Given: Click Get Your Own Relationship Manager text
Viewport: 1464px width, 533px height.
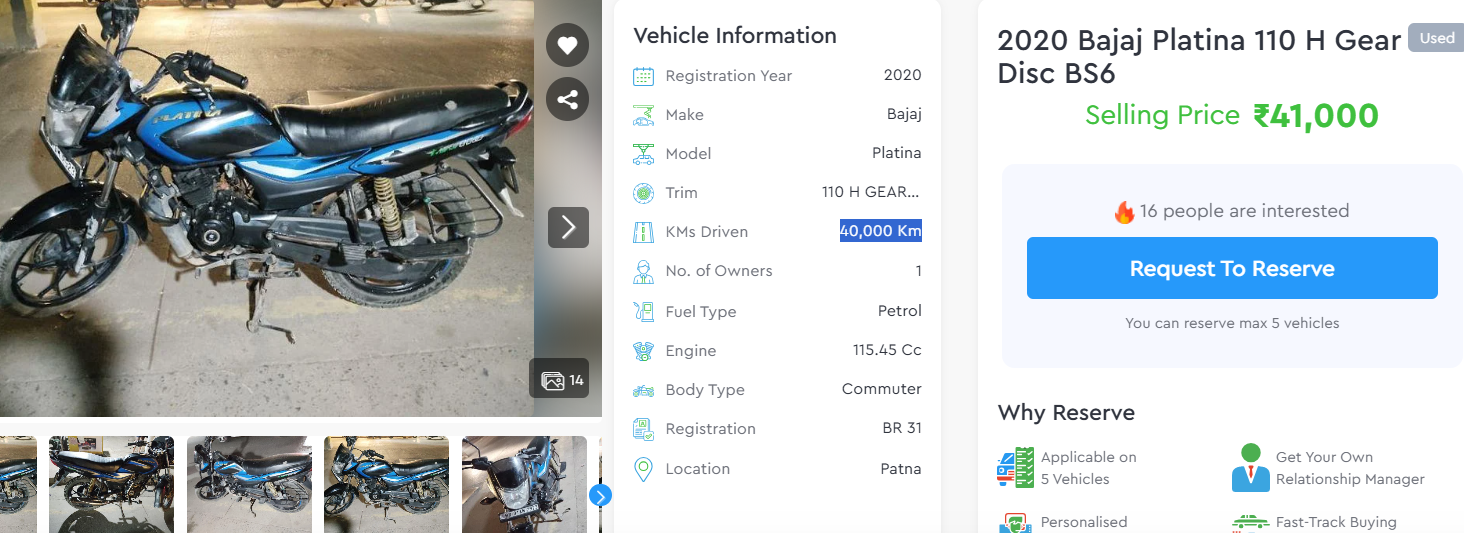Looking at the screenshot, I should [x=1350, y=468].
